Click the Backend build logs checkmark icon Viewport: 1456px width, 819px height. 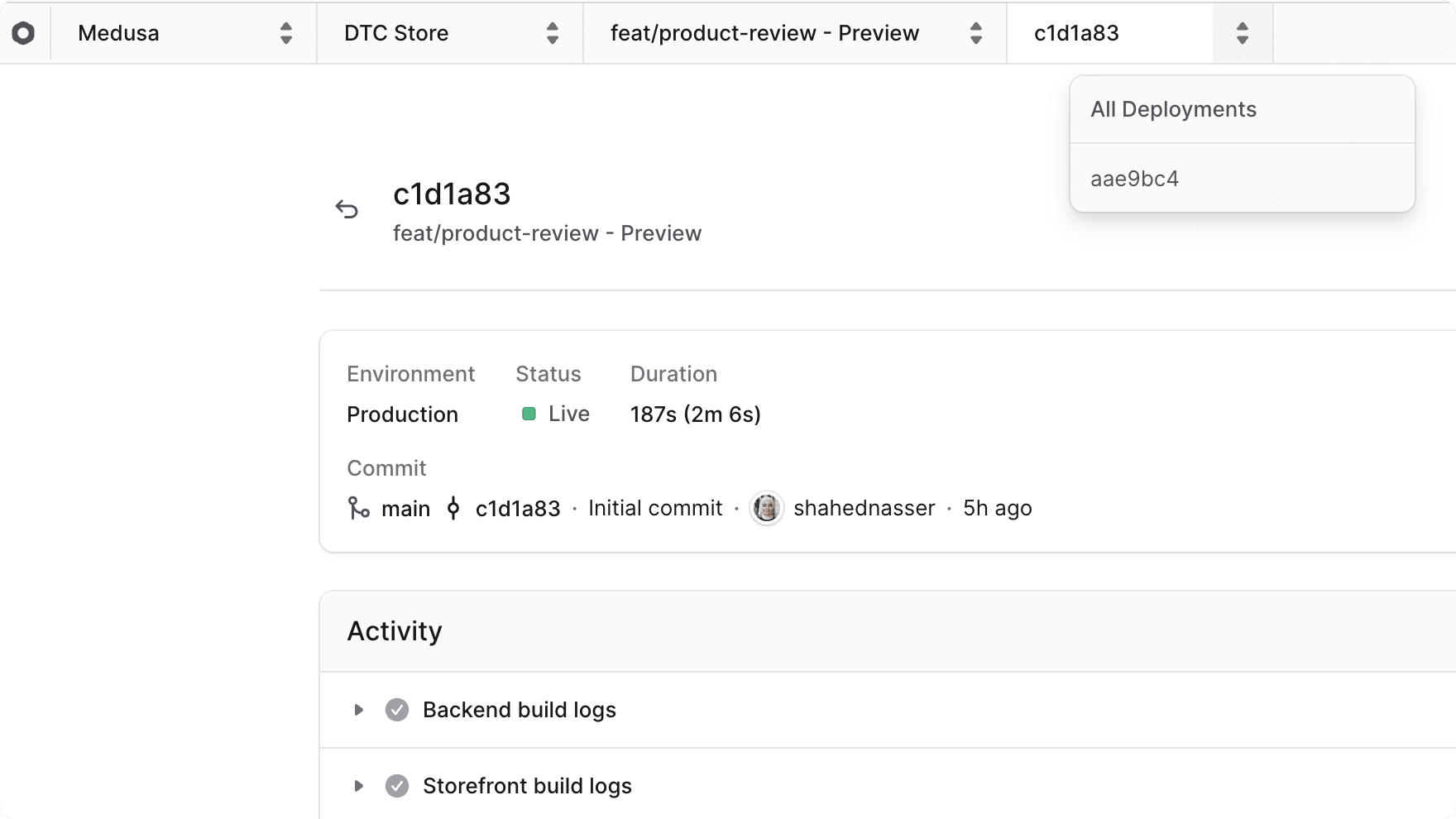coord(397,710)
